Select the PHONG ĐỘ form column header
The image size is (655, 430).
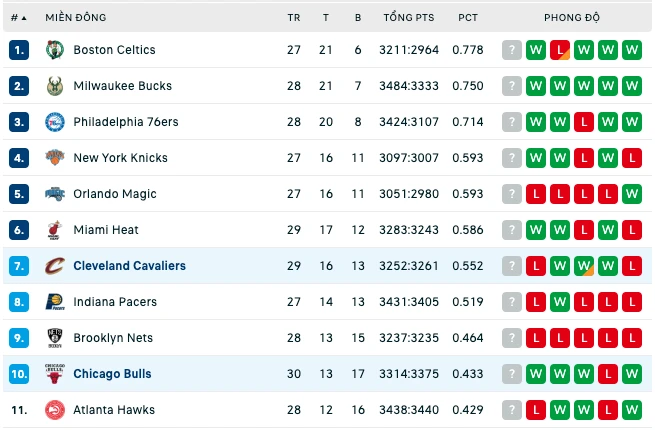pyautogui.click(x=572, y=18)
